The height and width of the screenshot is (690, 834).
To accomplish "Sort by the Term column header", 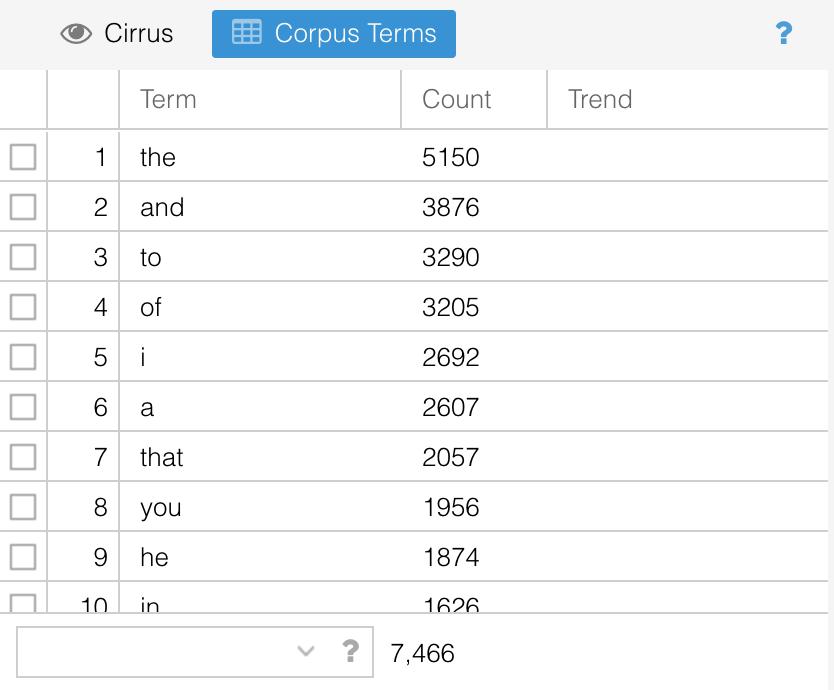I will 168,99.
